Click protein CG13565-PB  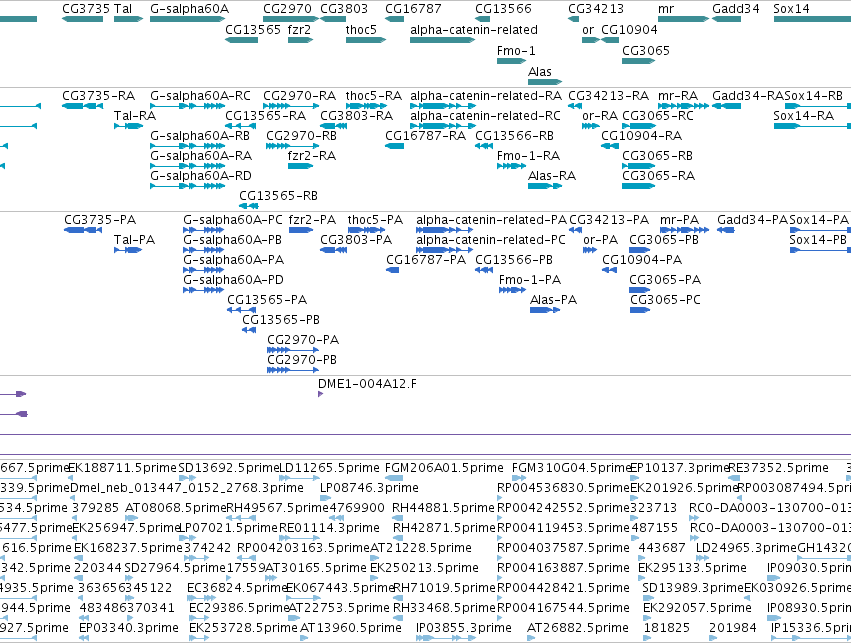[x=281, y=320]
